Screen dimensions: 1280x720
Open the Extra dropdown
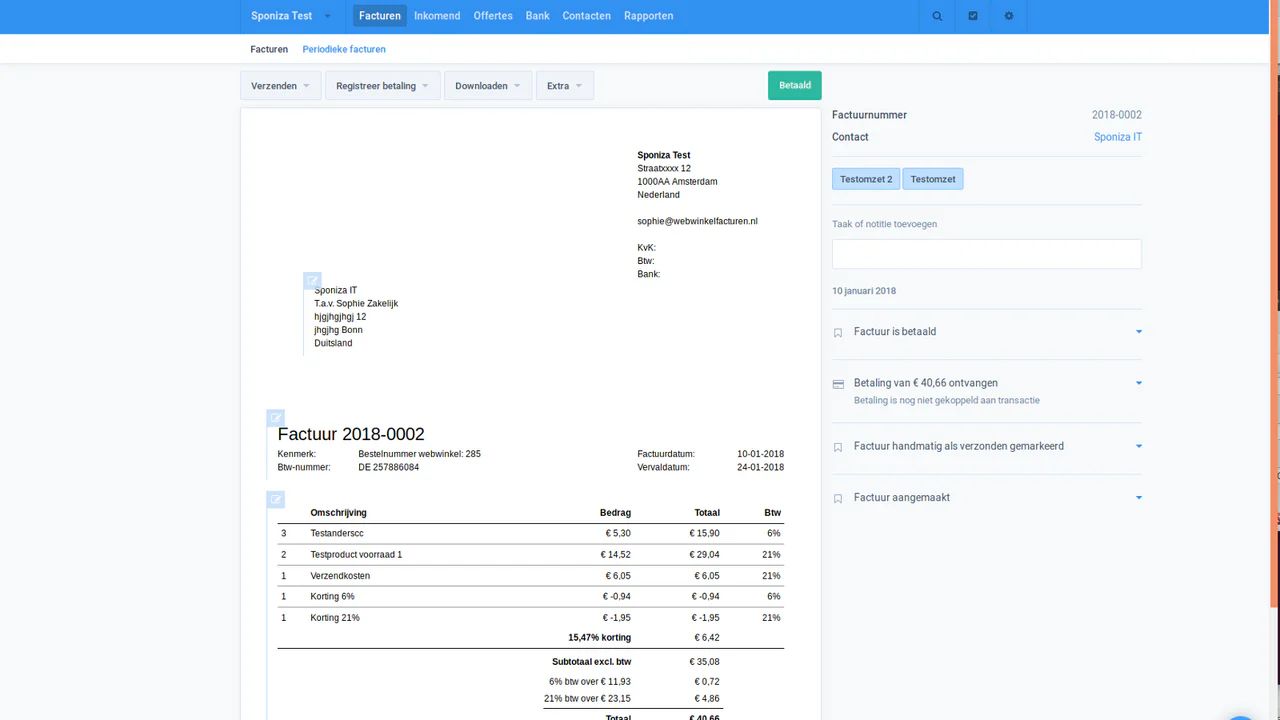[x=565, y=86]
